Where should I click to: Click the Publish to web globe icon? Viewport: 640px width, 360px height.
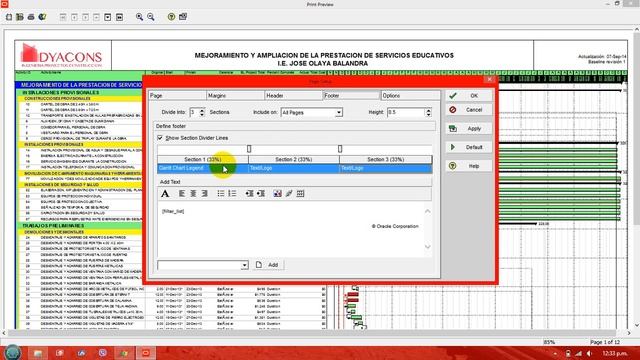42,17
